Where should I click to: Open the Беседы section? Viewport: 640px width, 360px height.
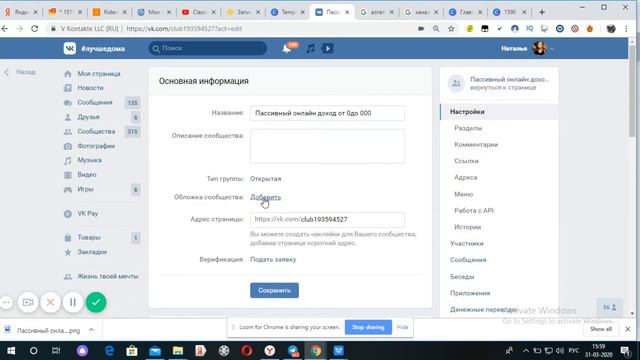[462, 277]
